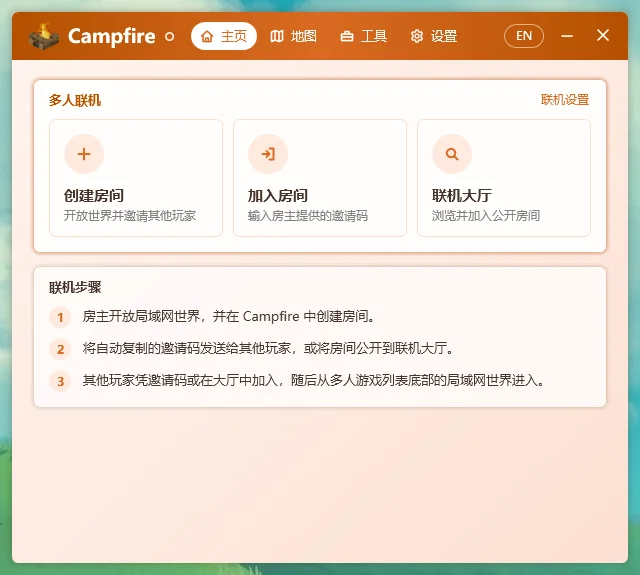Viewport: 640px width, 575px height.
Task: Click step 3 text about 其他玩家凭邀请码
Action: click(314, 380)
